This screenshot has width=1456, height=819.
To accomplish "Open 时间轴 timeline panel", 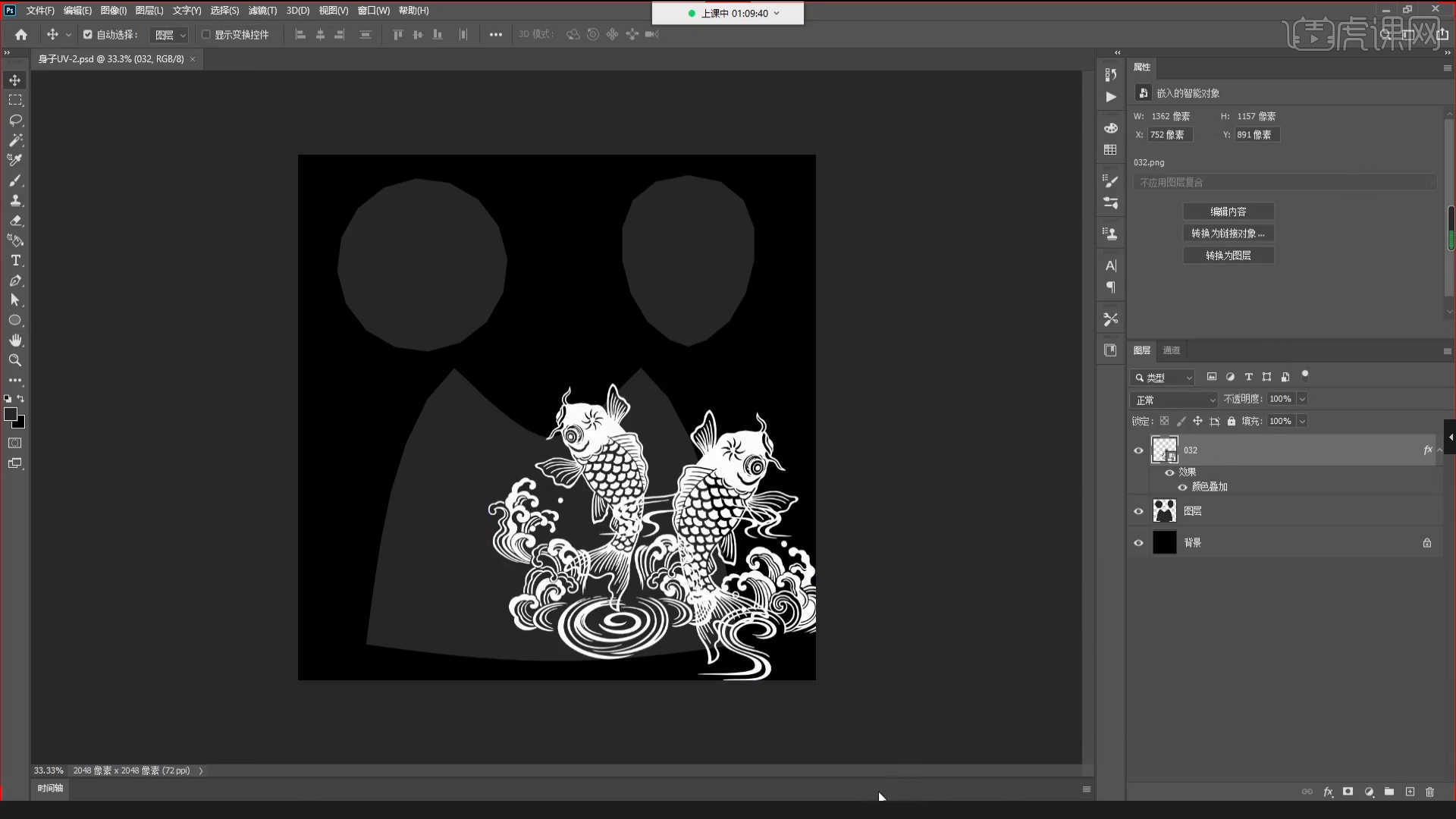I will pyautogui.click(x=50, y=788).
